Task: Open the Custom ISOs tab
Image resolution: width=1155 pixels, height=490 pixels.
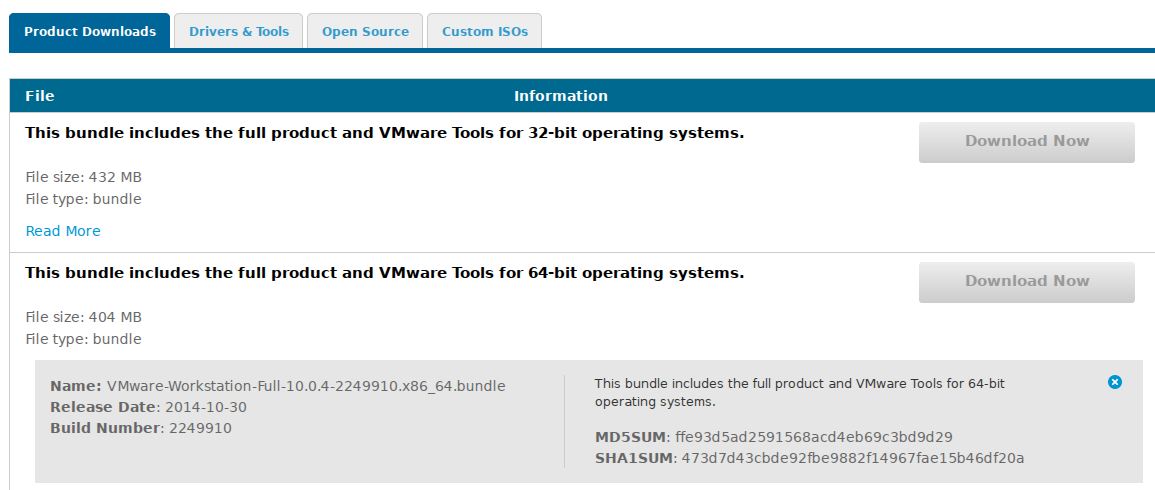Action: tap(485, 31)
